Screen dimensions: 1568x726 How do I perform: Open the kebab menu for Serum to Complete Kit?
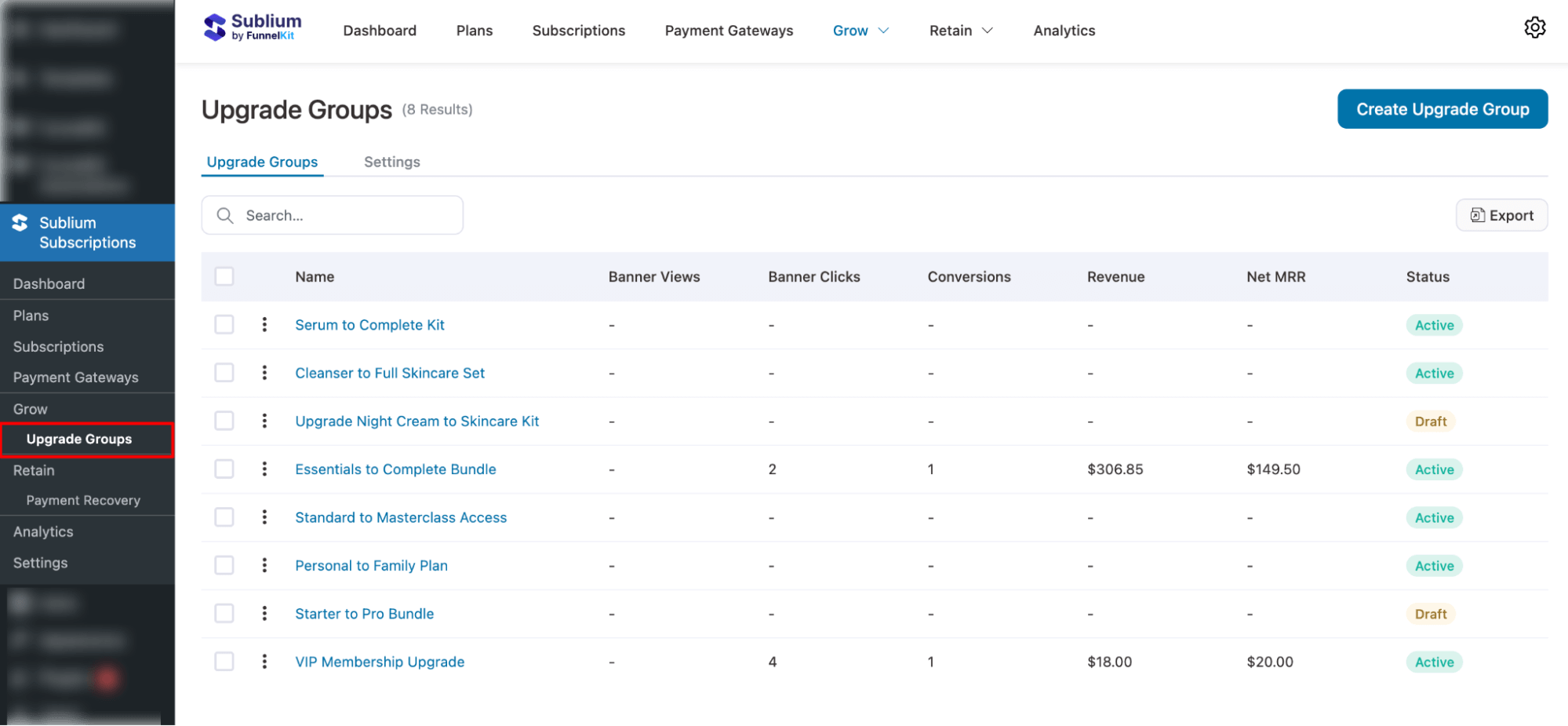(264, 324)
